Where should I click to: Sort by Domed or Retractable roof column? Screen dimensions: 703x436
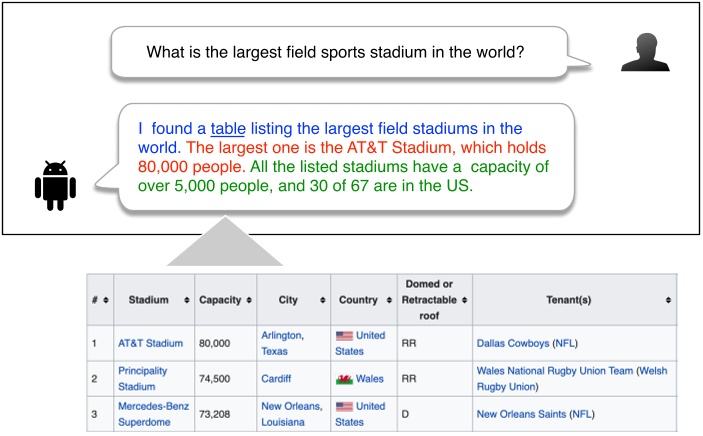point(464,299)
